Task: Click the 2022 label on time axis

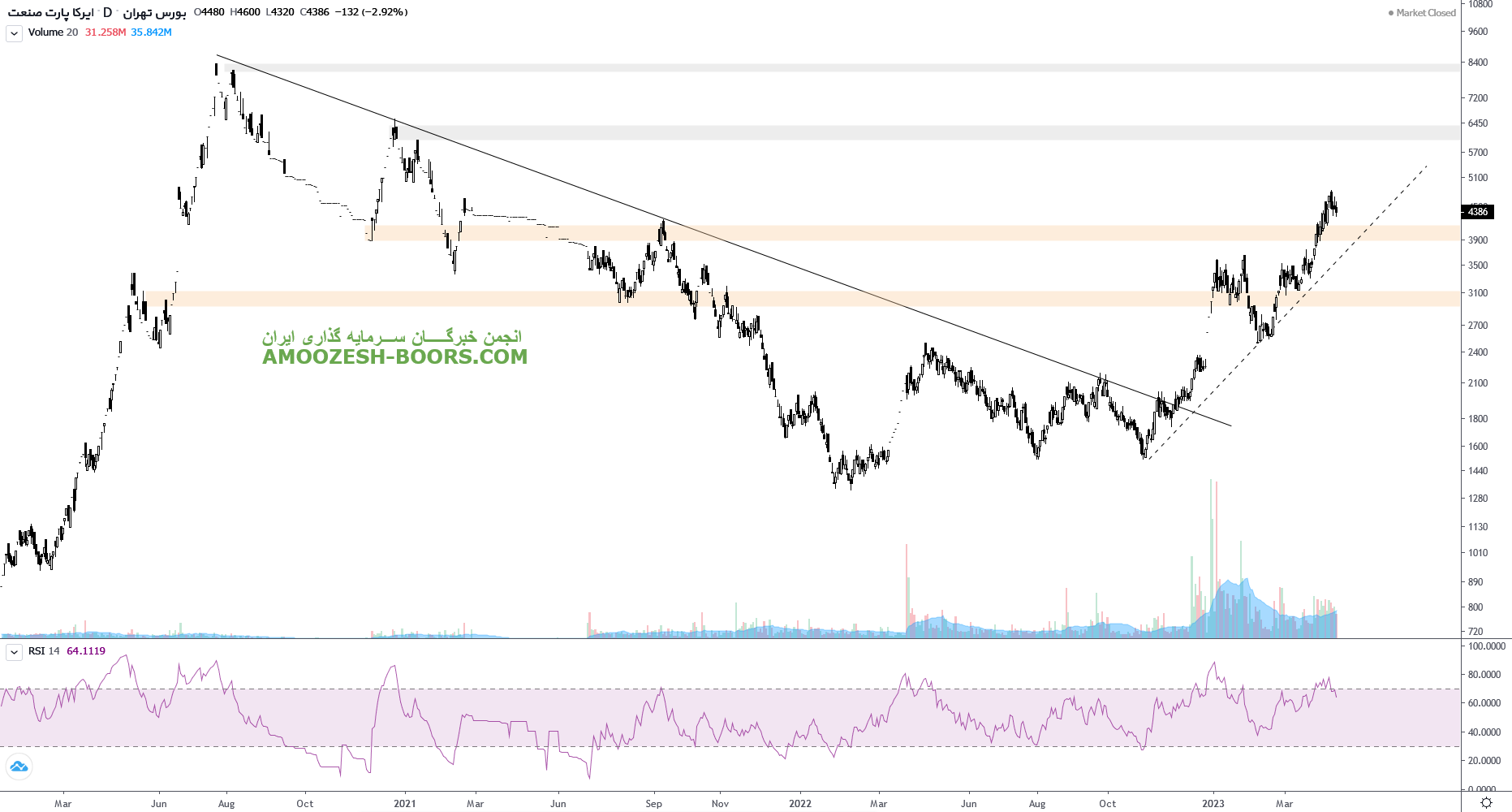Action: pos(799,804)
